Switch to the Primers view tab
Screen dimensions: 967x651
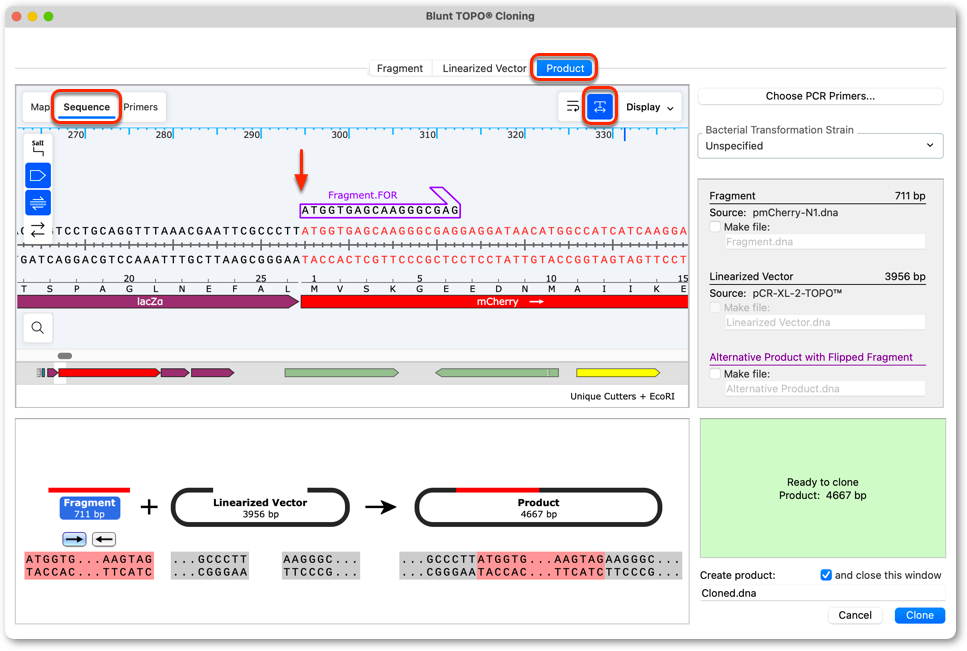click(x=141, y=107)
